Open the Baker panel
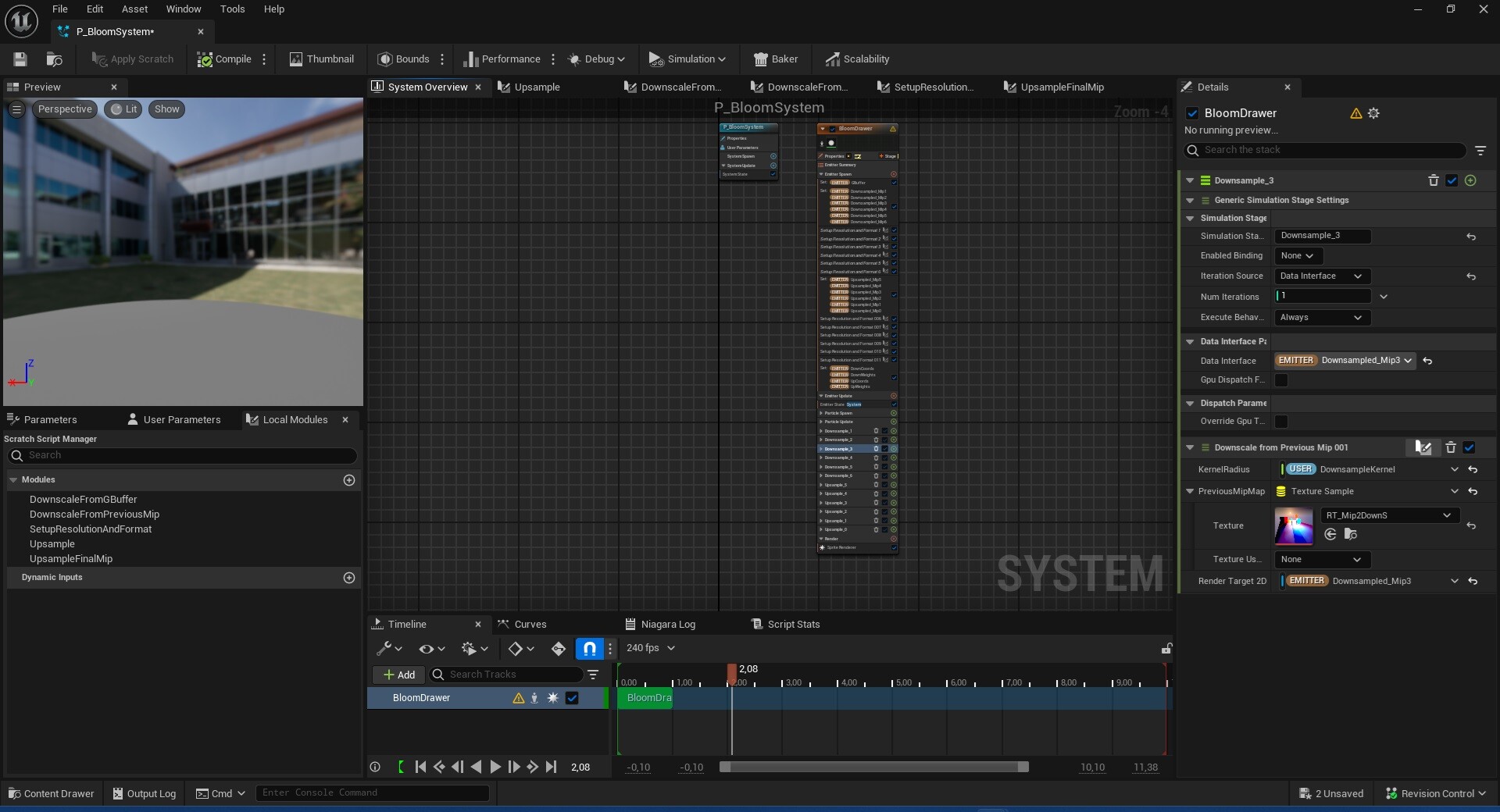The height and width of the screenshot is (812, 1500). [x=776, y=59]
